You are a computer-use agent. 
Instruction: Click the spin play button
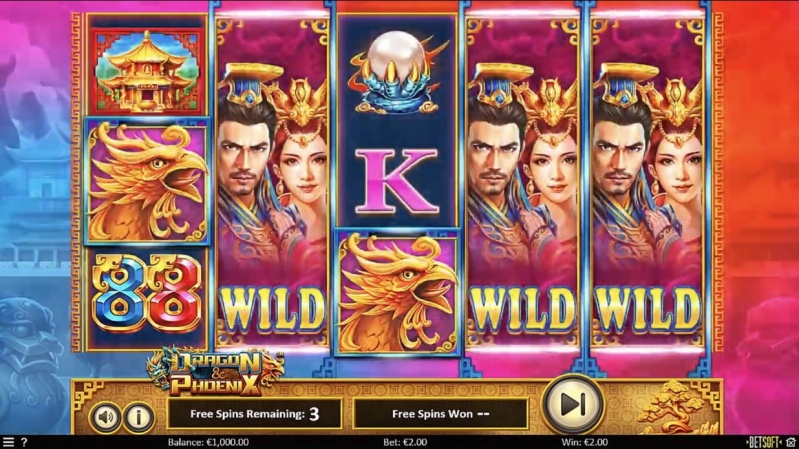click(573, 405)
